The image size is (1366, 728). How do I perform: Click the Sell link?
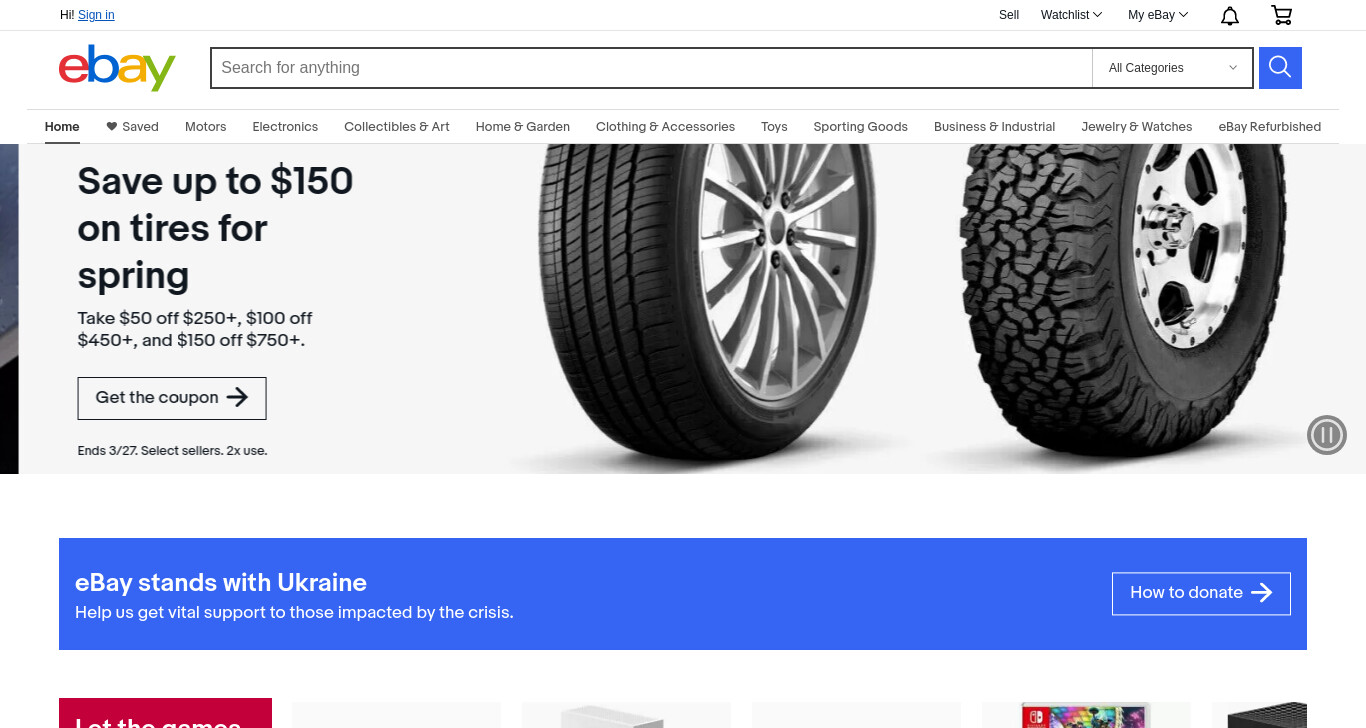1009,15
